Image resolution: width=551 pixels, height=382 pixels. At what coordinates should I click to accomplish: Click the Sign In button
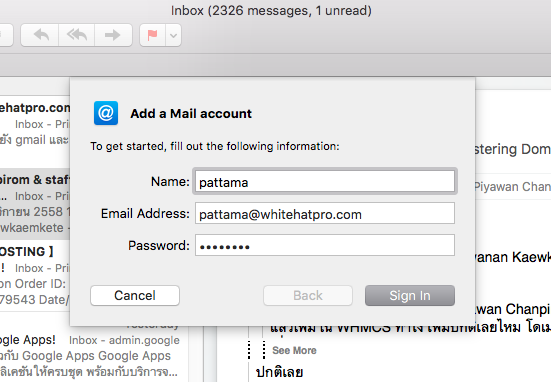pyautogui.click(x=410, y=296)
